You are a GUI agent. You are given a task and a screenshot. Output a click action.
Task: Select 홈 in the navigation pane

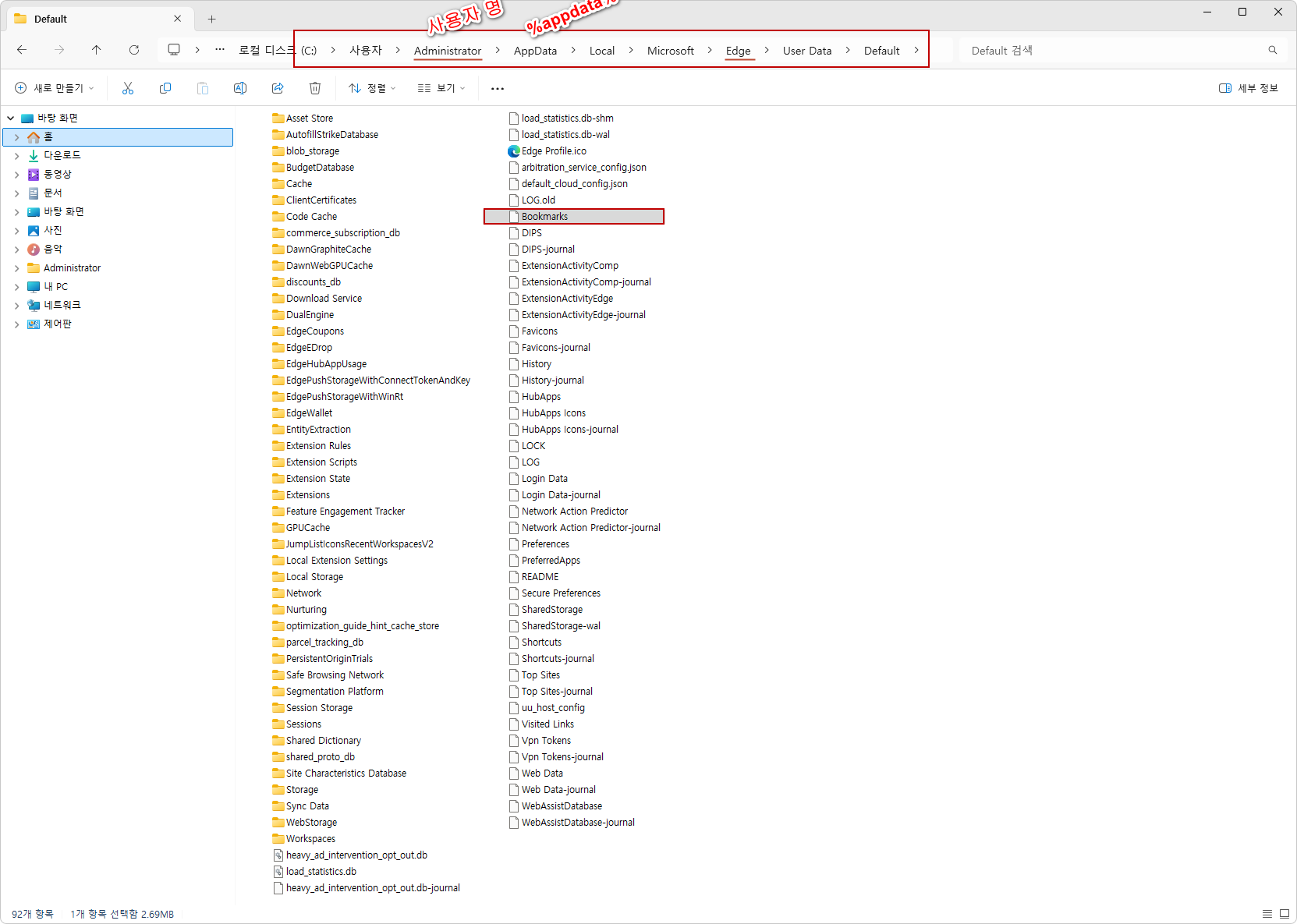pyautogui.click(x=119, y=137)
